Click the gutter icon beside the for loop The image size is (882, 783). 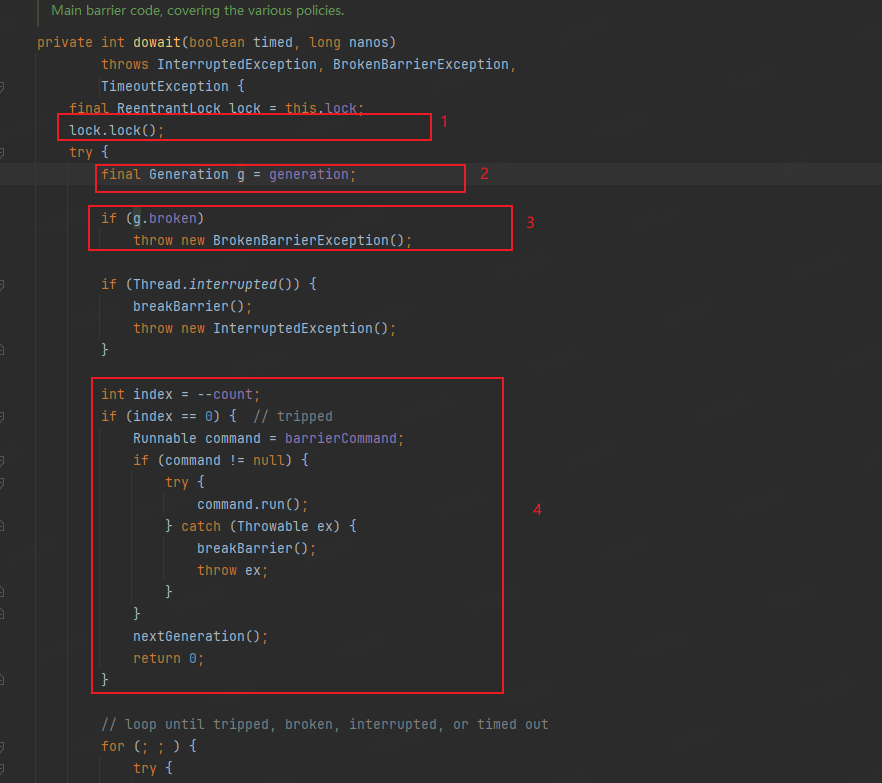click(x=5, y=745)
